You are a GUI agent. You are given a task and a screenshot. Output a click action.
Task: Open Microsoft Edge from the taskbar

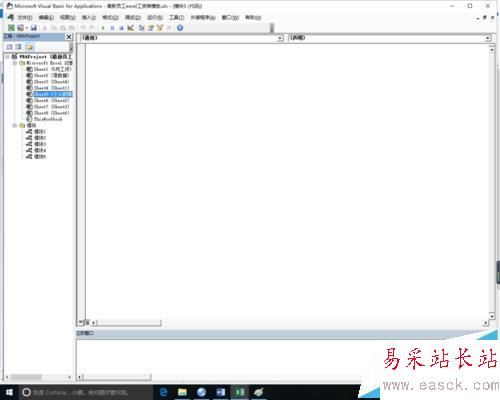pyautogui.click(x=164, y=392)
